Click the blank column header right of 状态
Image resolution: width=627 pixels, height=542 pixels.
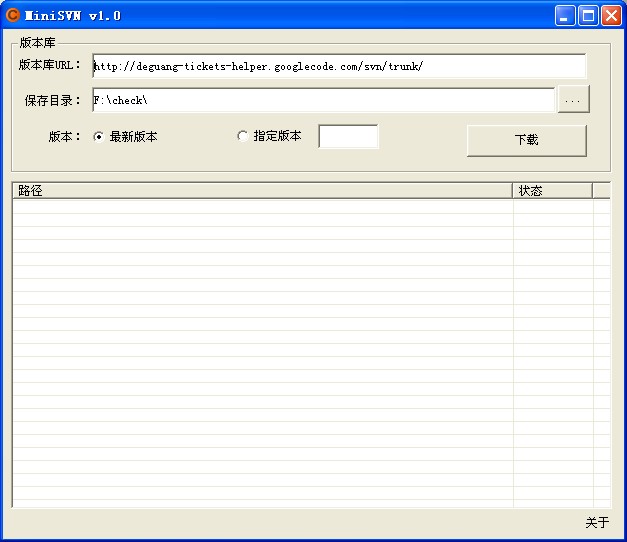601,191
